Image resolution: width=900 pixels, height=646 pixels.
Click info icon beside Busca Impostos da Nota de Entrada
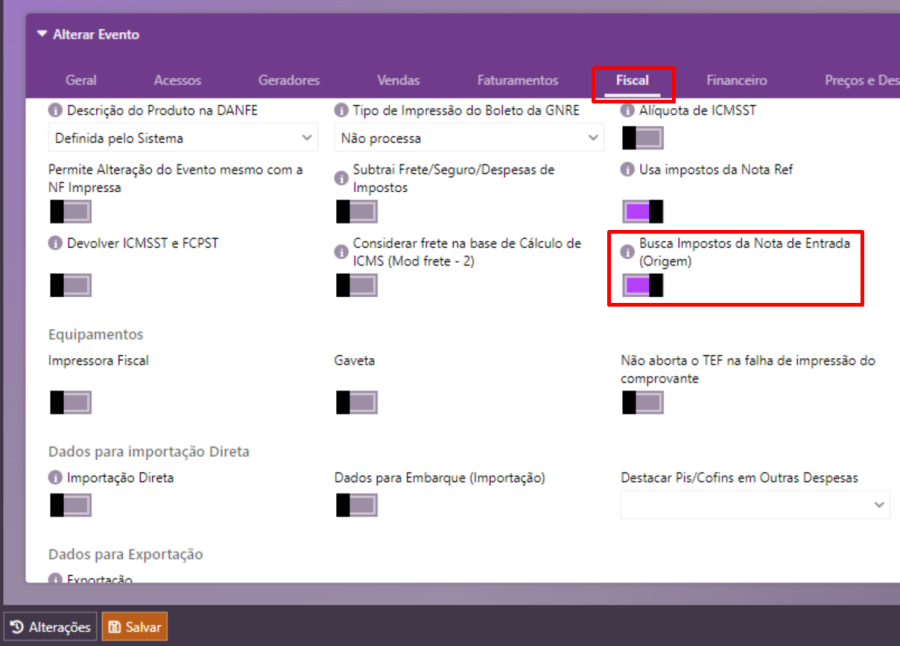pyautogui.click(x=627, y=252)
